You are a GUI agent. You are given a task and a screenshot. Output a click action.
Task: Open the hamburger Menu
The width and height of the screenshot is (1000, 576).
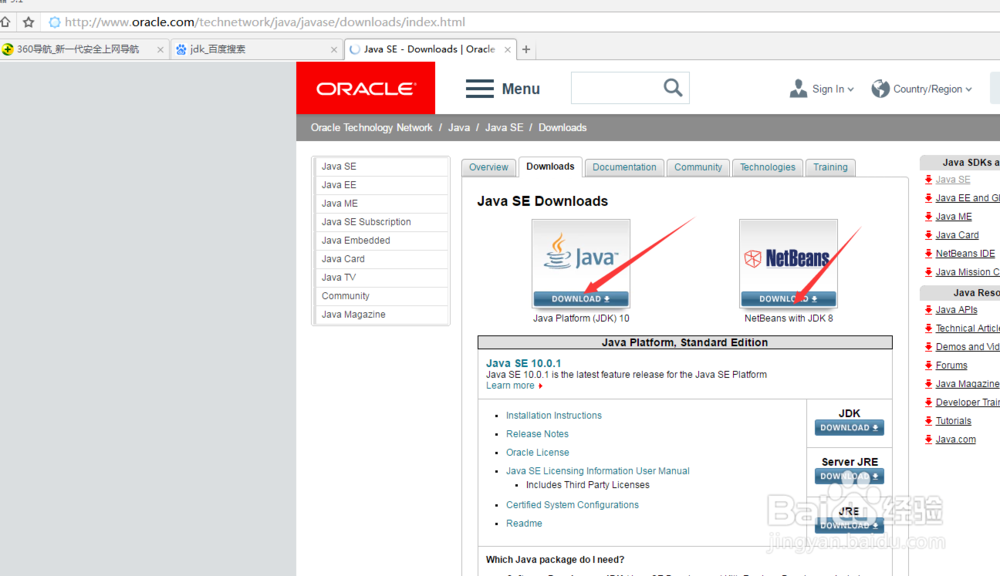coord(503,89)
